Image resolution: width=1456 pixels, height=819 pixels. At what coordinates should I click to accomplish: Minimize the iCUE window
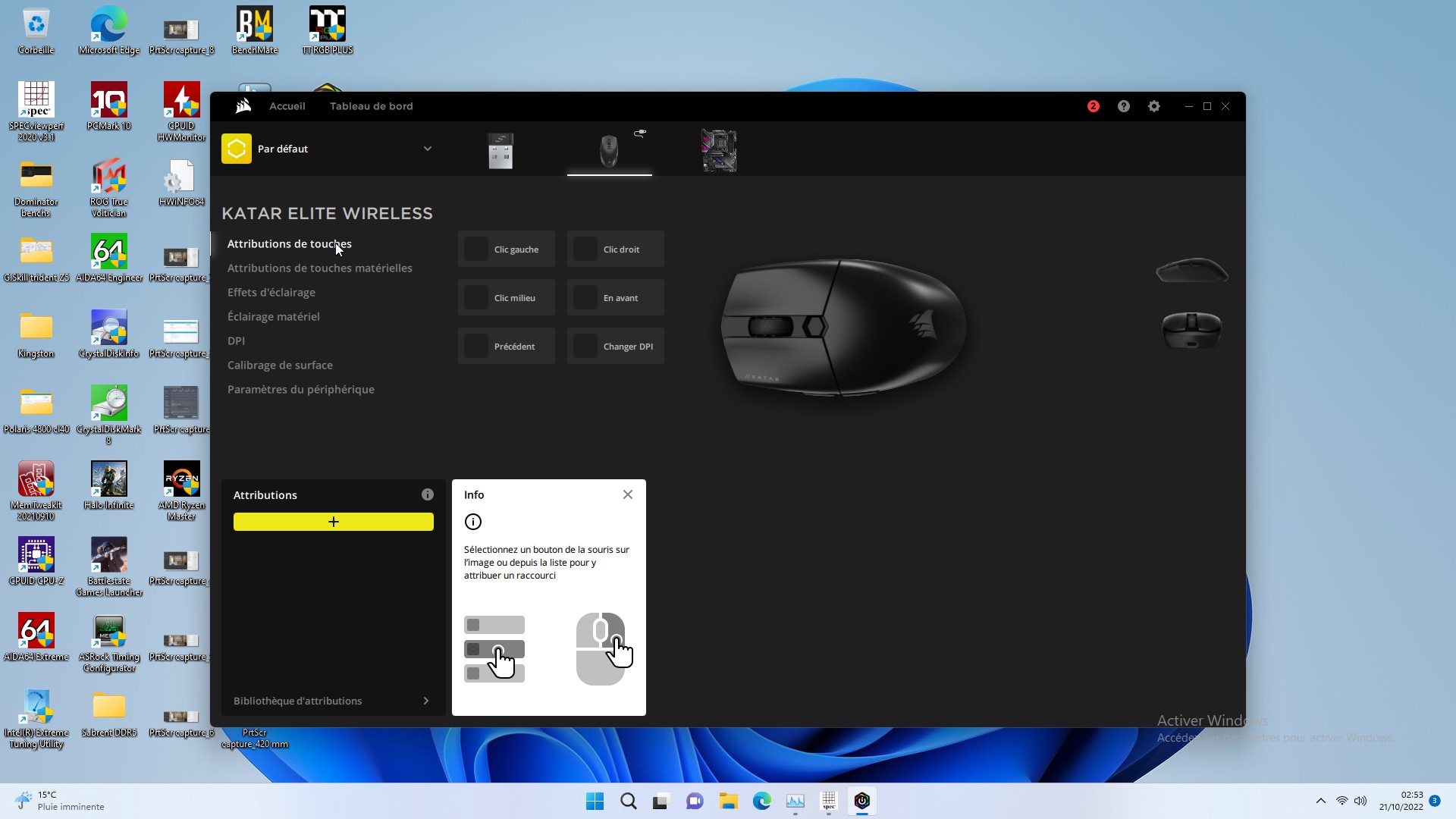tap(1188, 106)
